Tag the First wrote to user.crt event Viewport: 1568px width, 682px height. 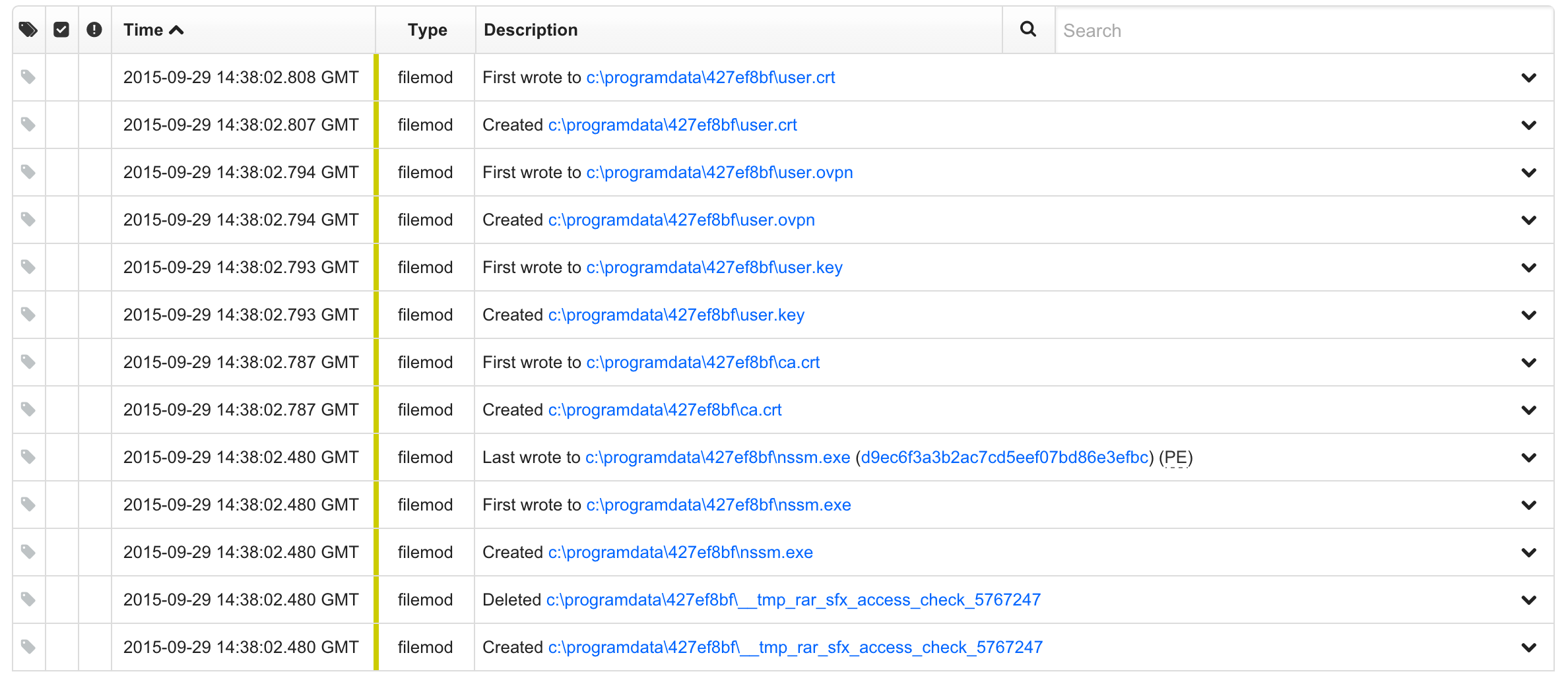[28, 77]
